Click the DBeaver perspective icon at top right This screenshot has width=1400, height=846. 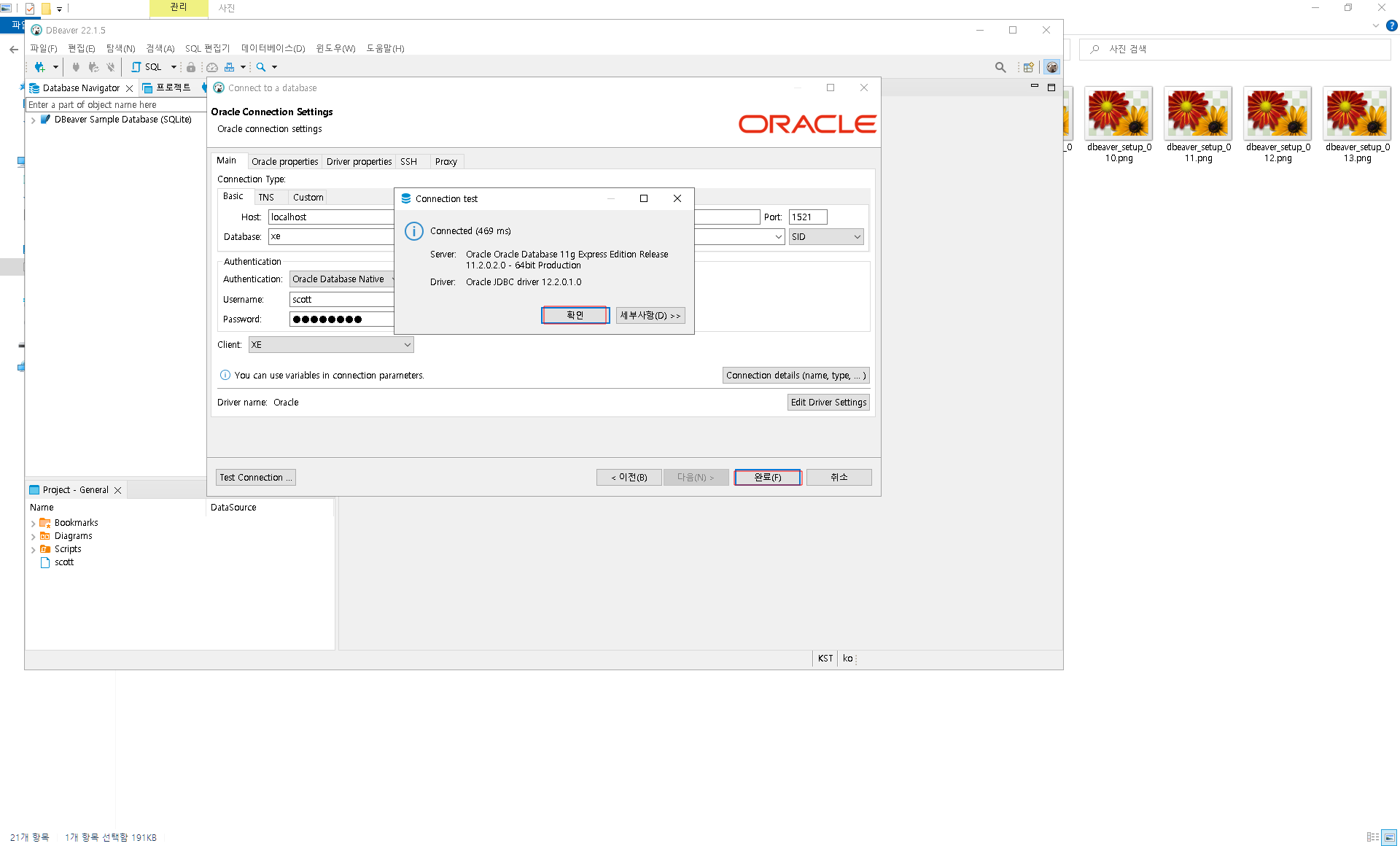click(x=1051, y=67)
